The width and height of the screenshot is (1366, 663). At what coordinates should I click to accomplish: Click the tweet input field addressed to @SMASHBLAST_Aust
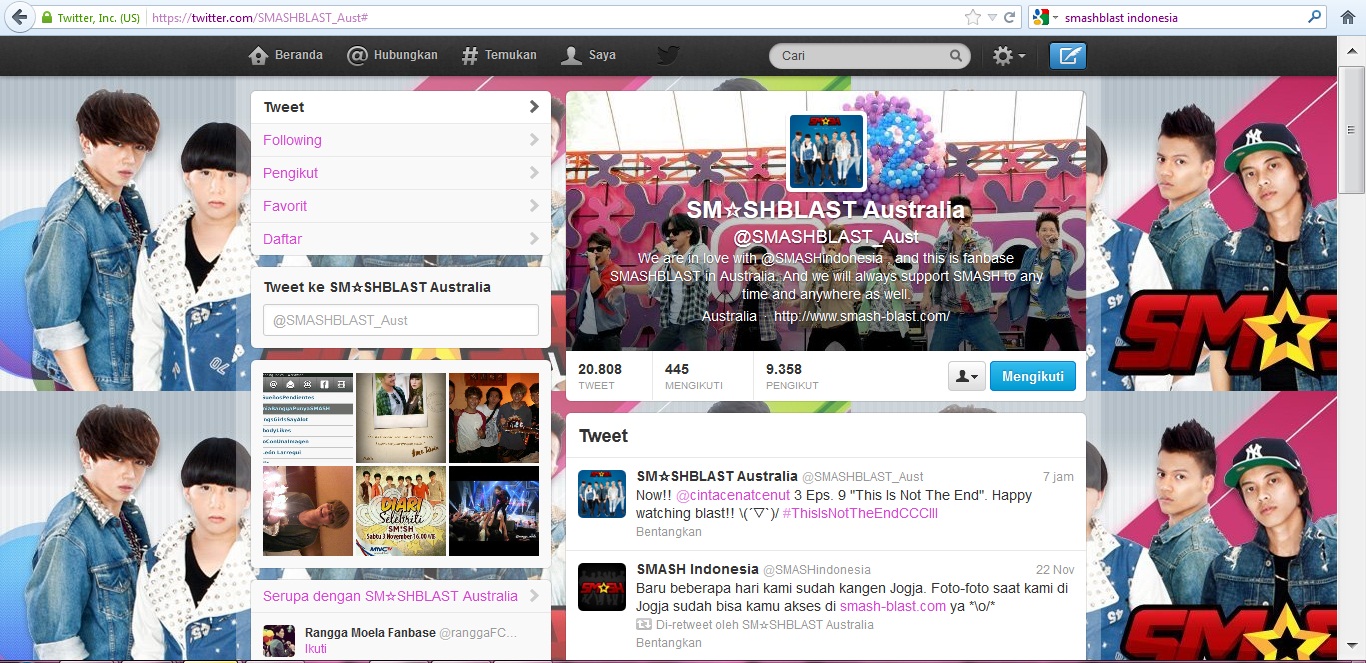click(x=399, y=319)
